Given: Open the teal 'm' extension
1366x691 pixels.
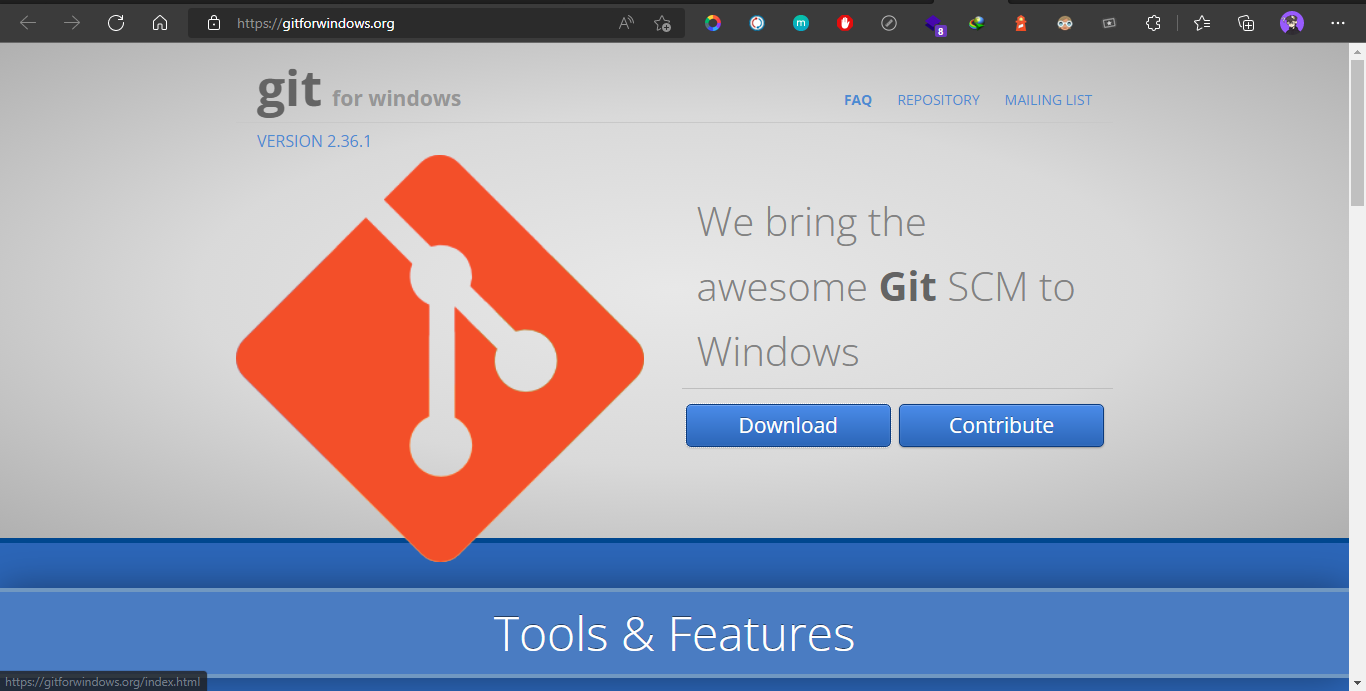Looking at the screenshot, I should 801,23.
